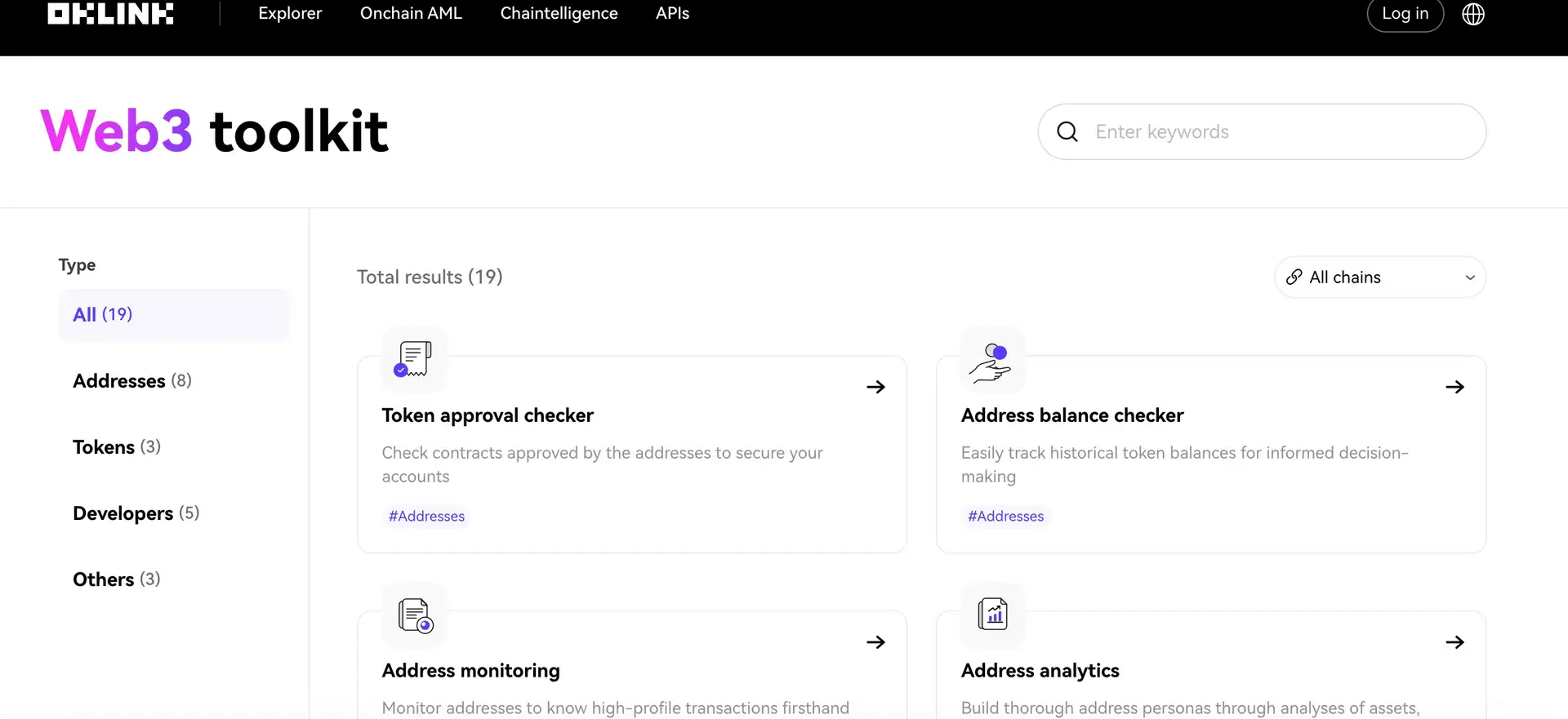Click the Address balance checker hand-coin icon

click(992, 362)
